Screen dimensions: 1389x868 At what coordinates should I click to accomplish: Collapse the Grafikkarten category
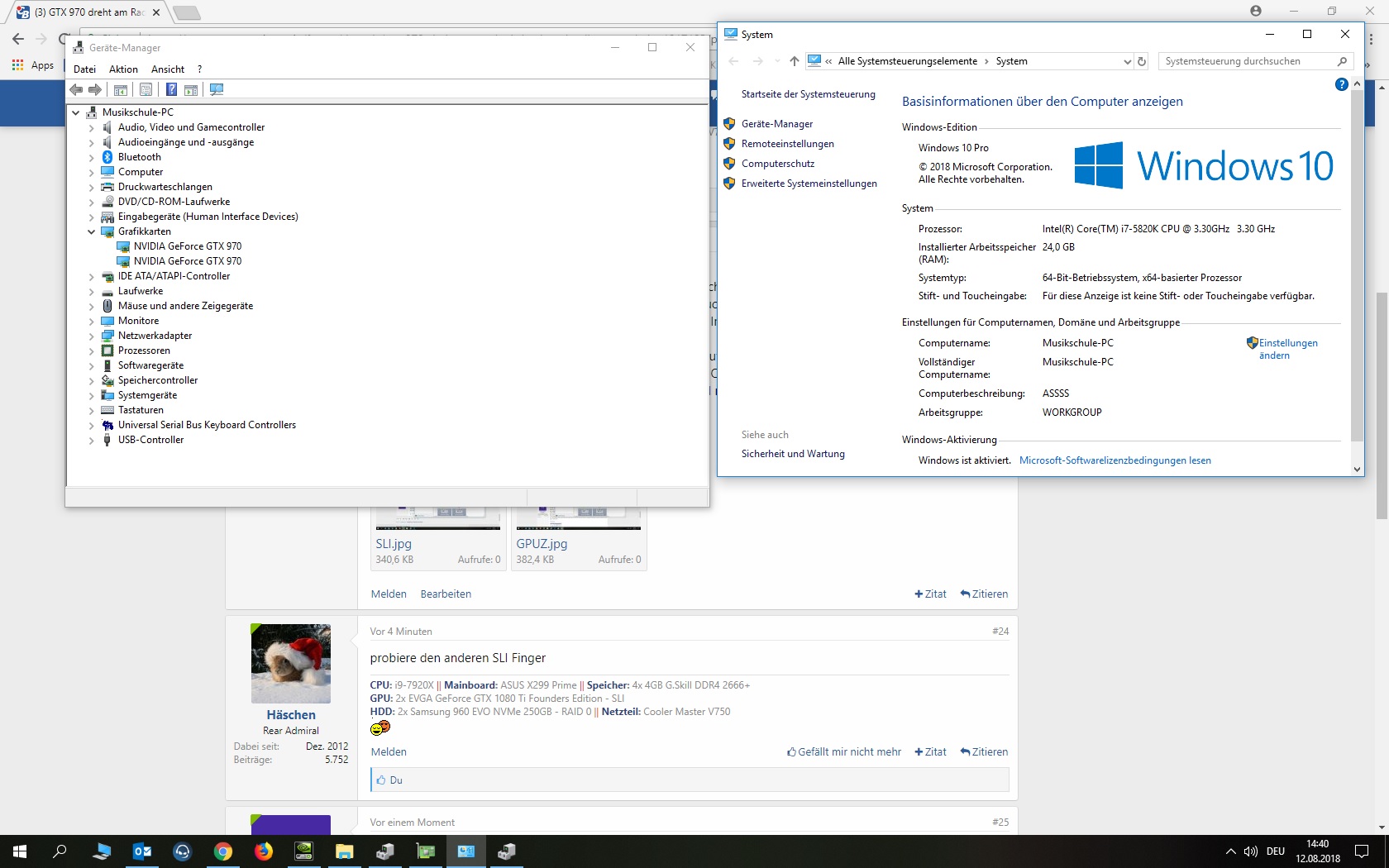92,231
